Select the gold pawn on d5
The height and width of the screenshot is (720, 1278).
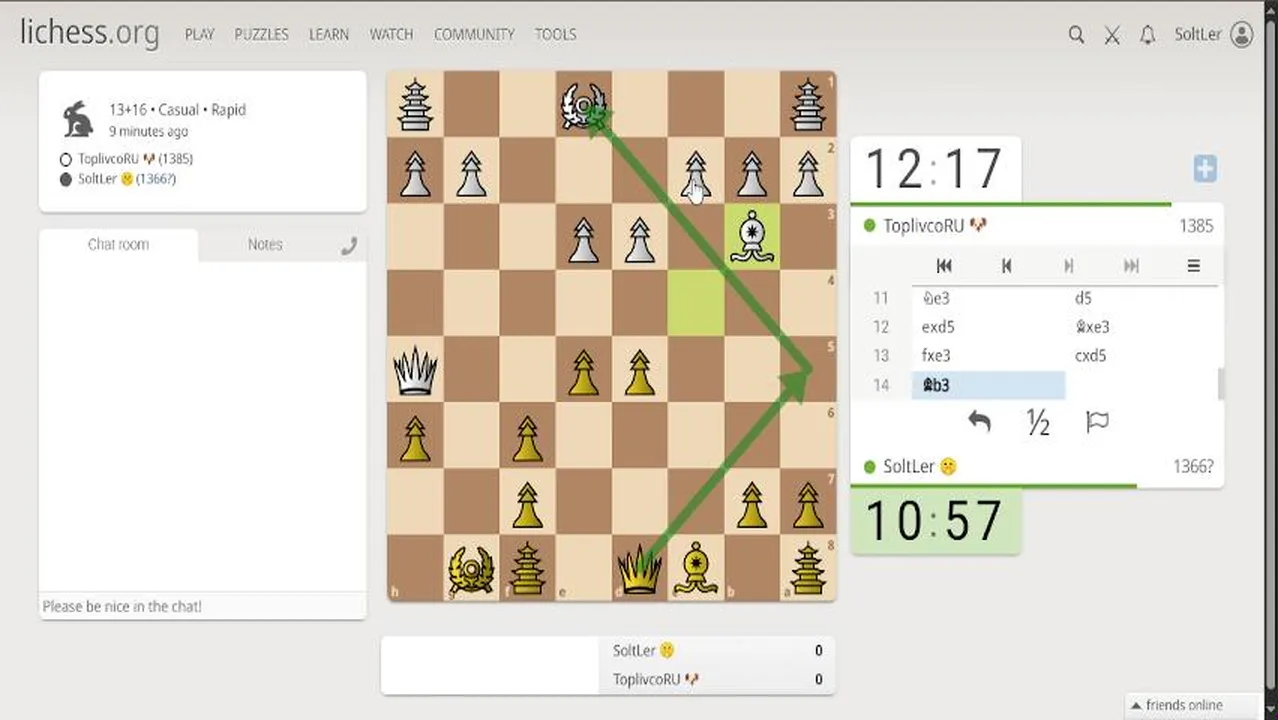640,372
